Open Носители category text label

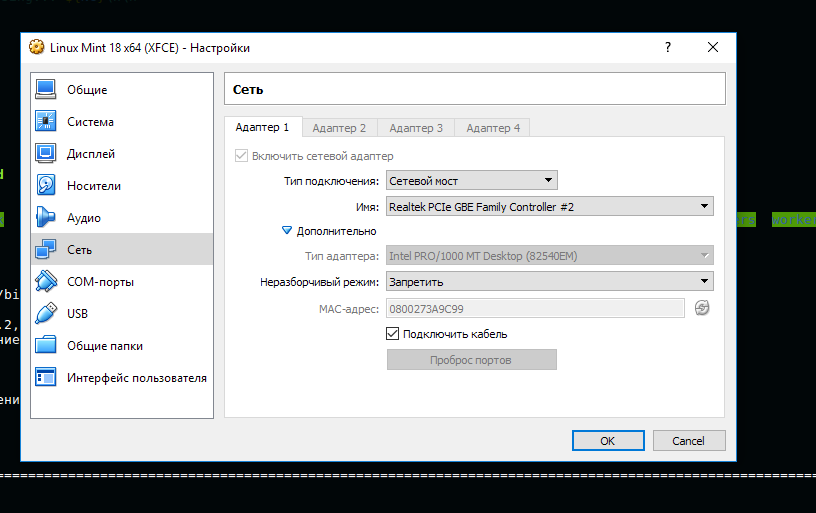point(94,186)
